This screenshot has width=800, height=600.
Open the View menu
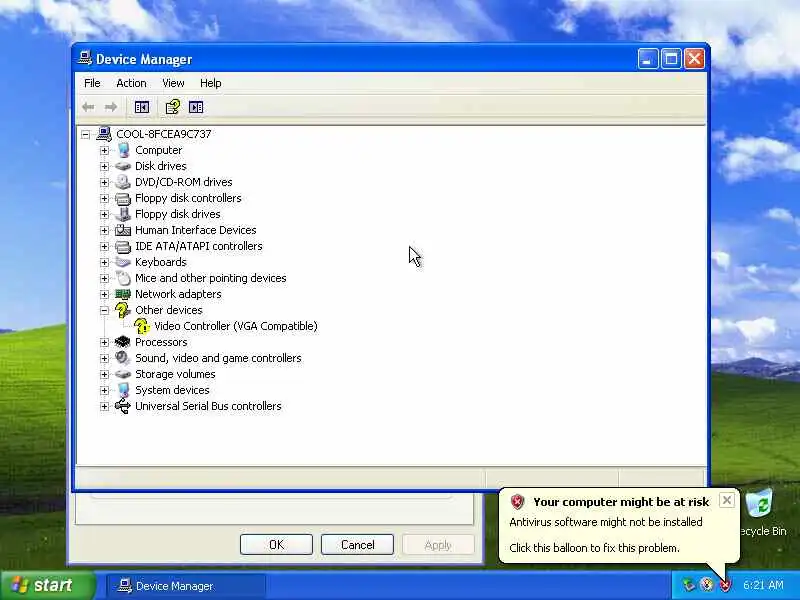point(173,83)
